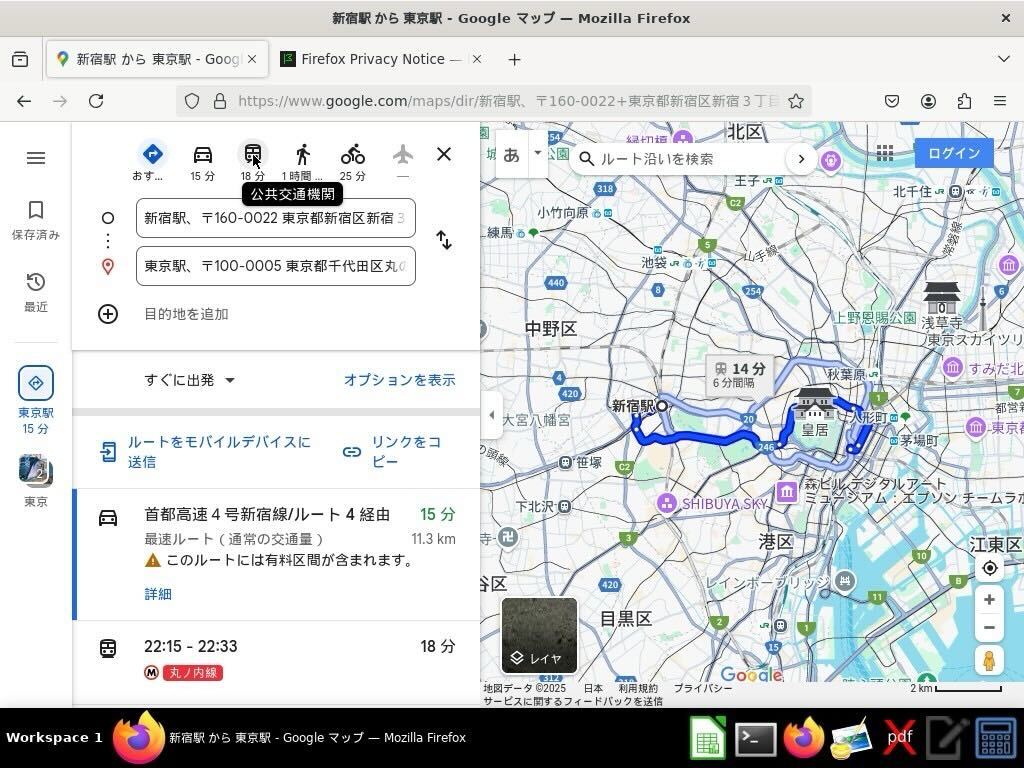The height and width of the screenshot is (768, 1024).
Task: Go back to the previous page
Action: [24, 101]
